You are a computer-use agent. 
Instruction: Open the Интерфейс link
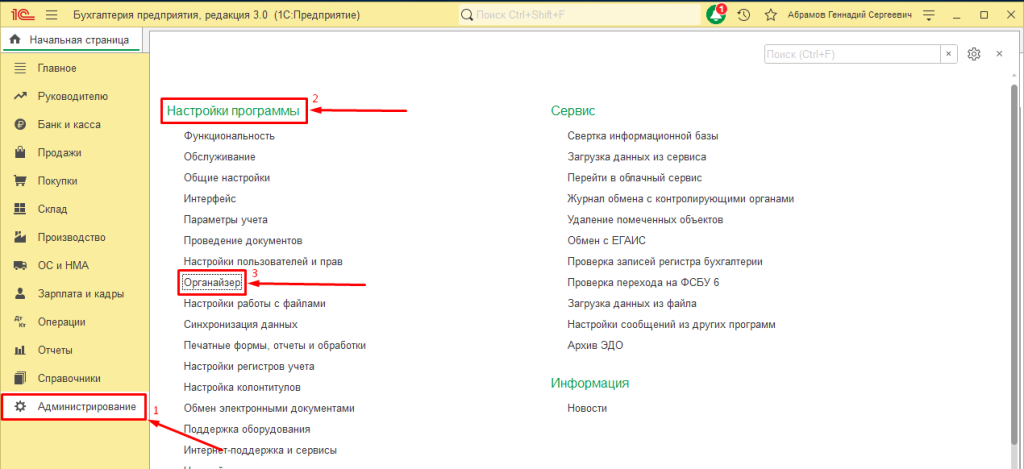click(x=210, y=199)
